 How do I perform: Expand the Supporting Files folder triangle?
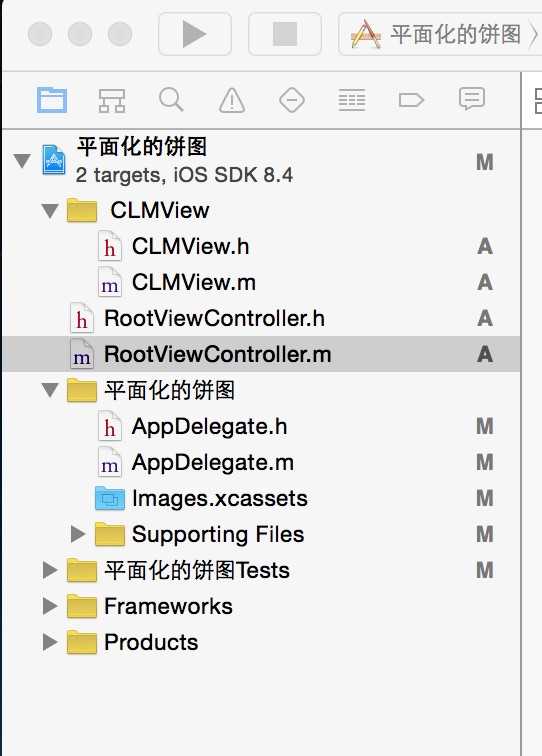(78, 534)
